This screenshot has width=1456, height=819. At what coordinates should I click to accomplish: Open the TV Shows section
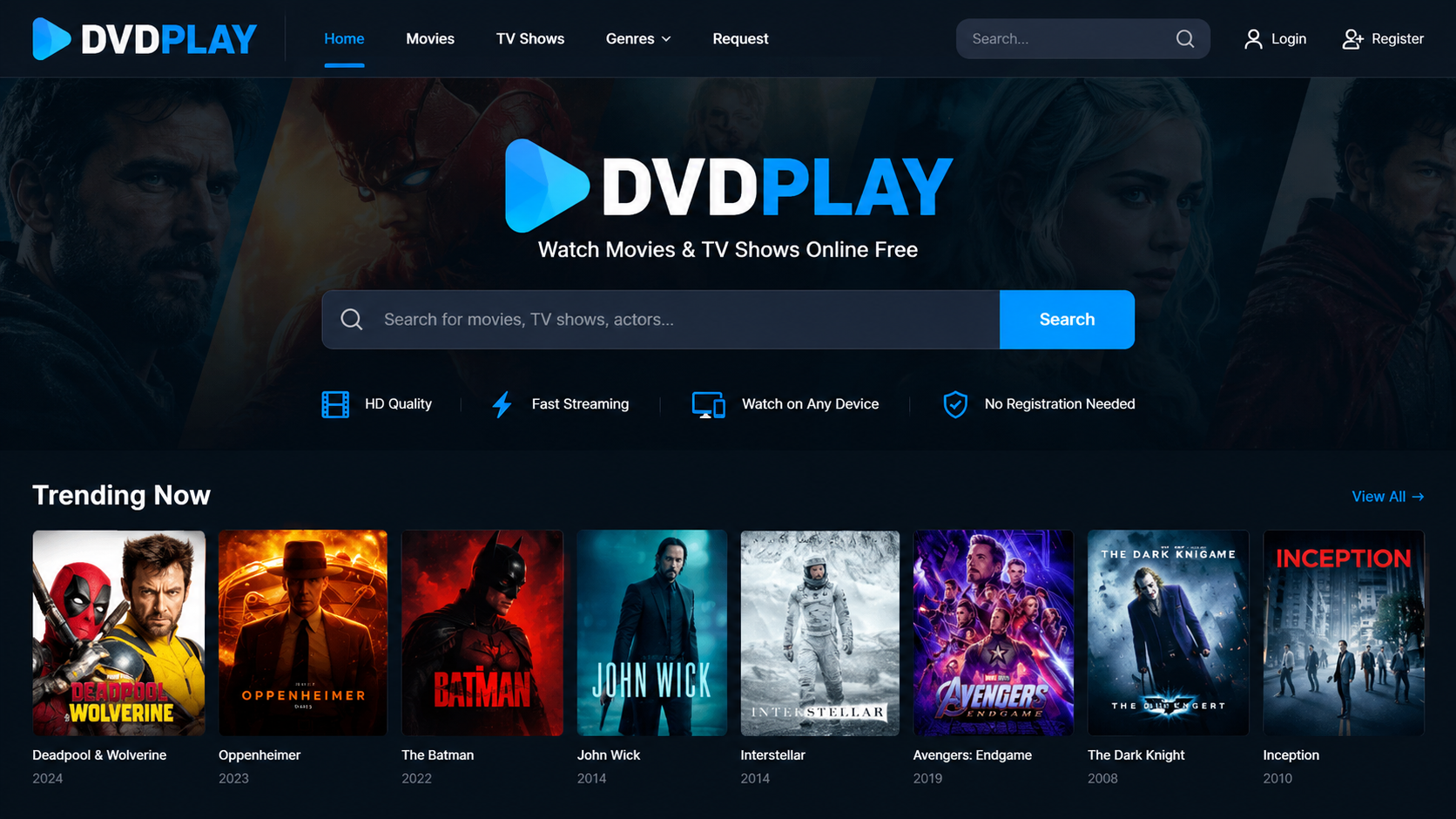[x=530, y=38]
